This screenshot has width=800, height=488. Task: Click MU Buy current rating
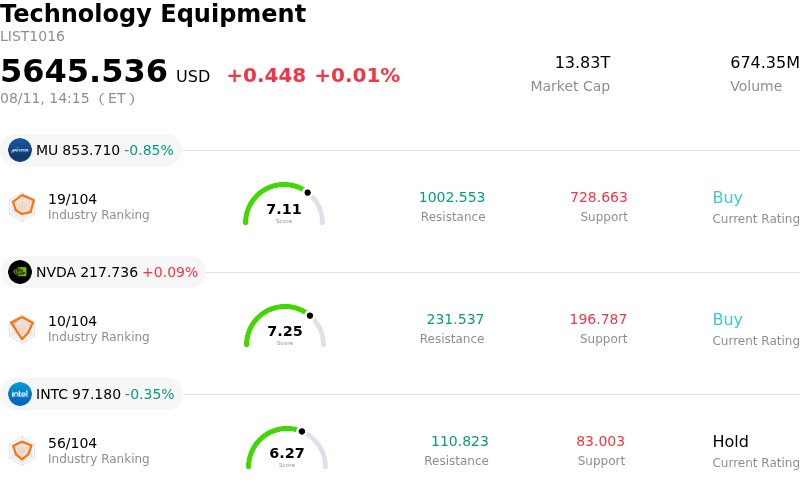tap(728, 198)
